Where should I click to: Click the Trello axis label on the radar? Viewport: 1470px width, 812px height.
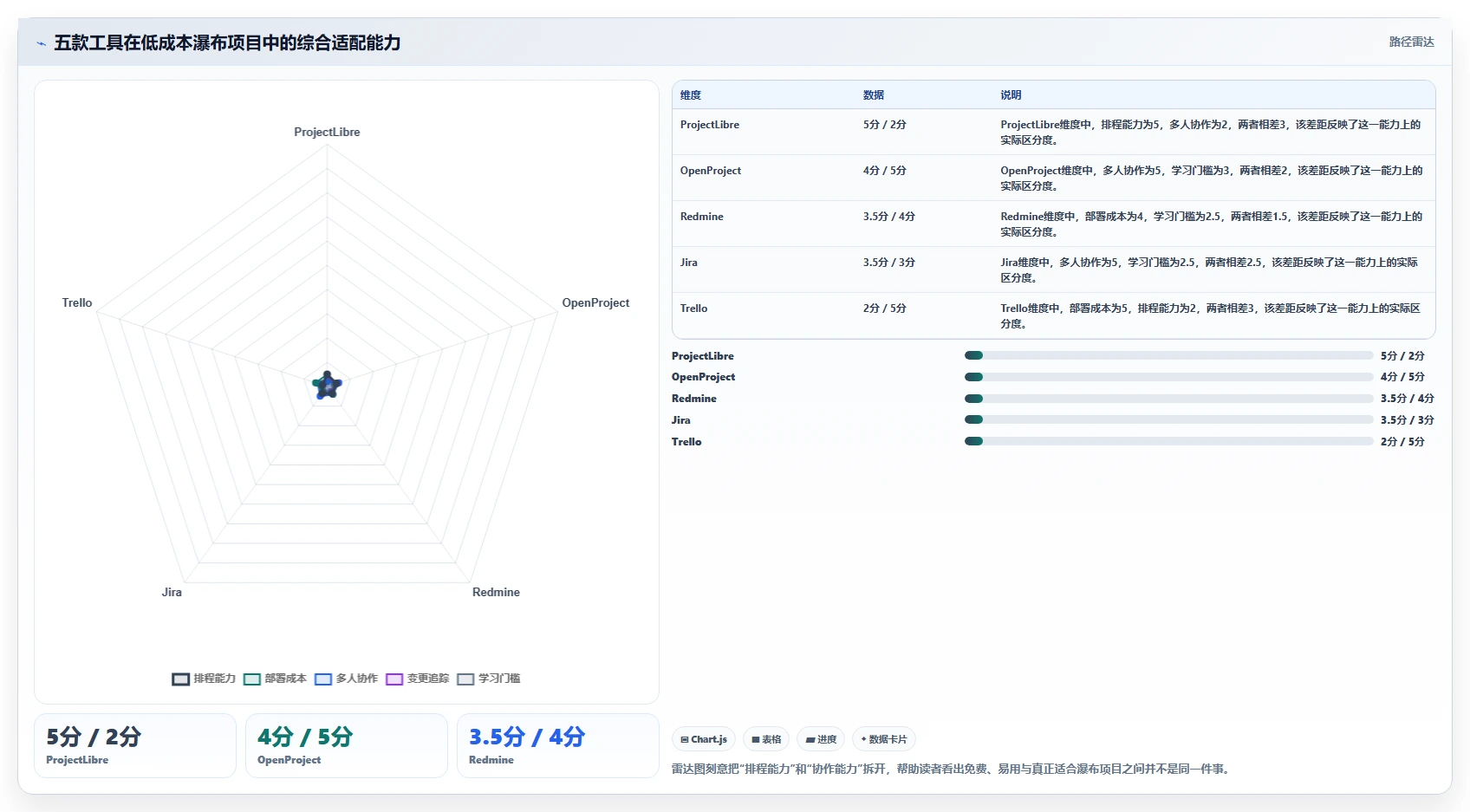pos(77,302)
